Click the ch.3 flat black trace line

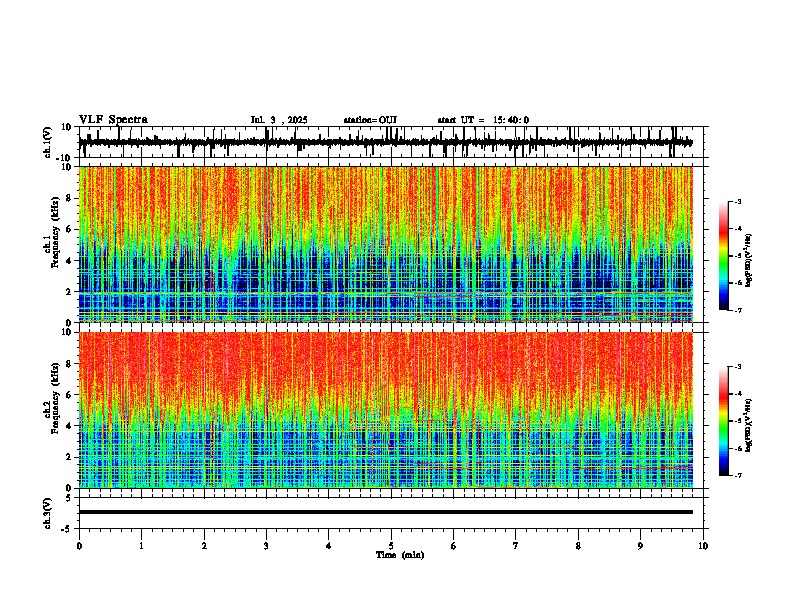(x=386, y=512)
